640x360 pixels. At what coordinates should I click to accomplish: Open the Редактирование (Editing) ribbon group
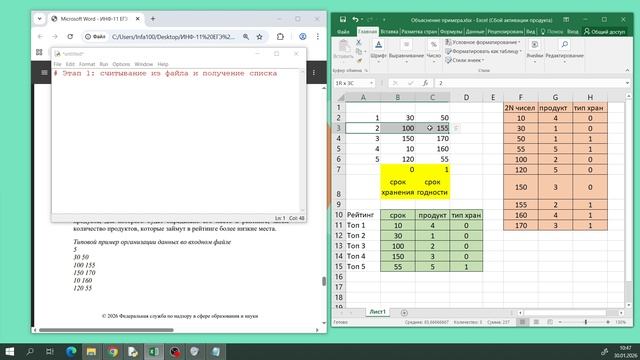click(x=564, y=51)
